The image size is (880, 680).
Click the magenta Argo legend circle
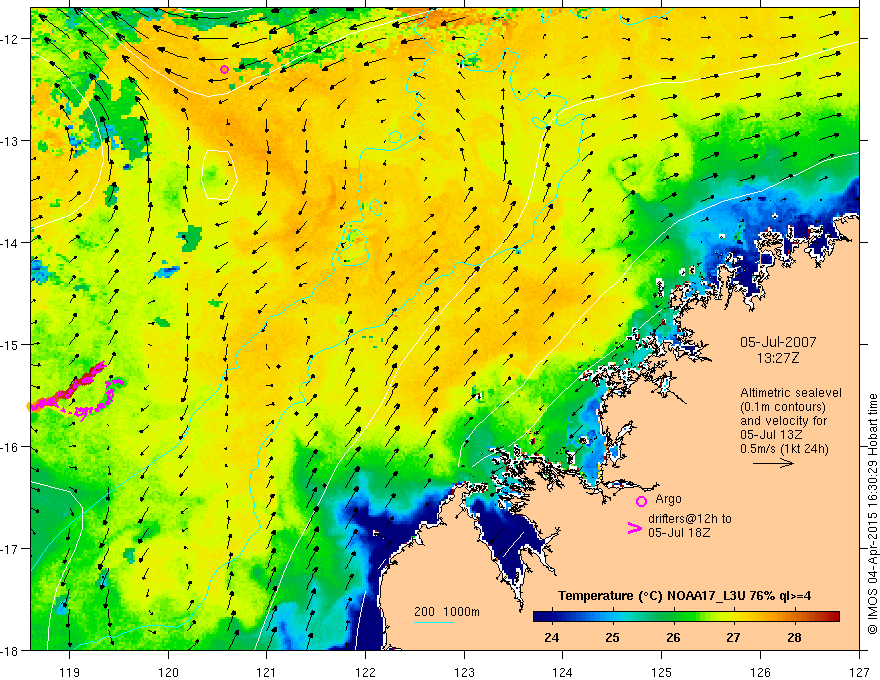(x=641, y=501)
